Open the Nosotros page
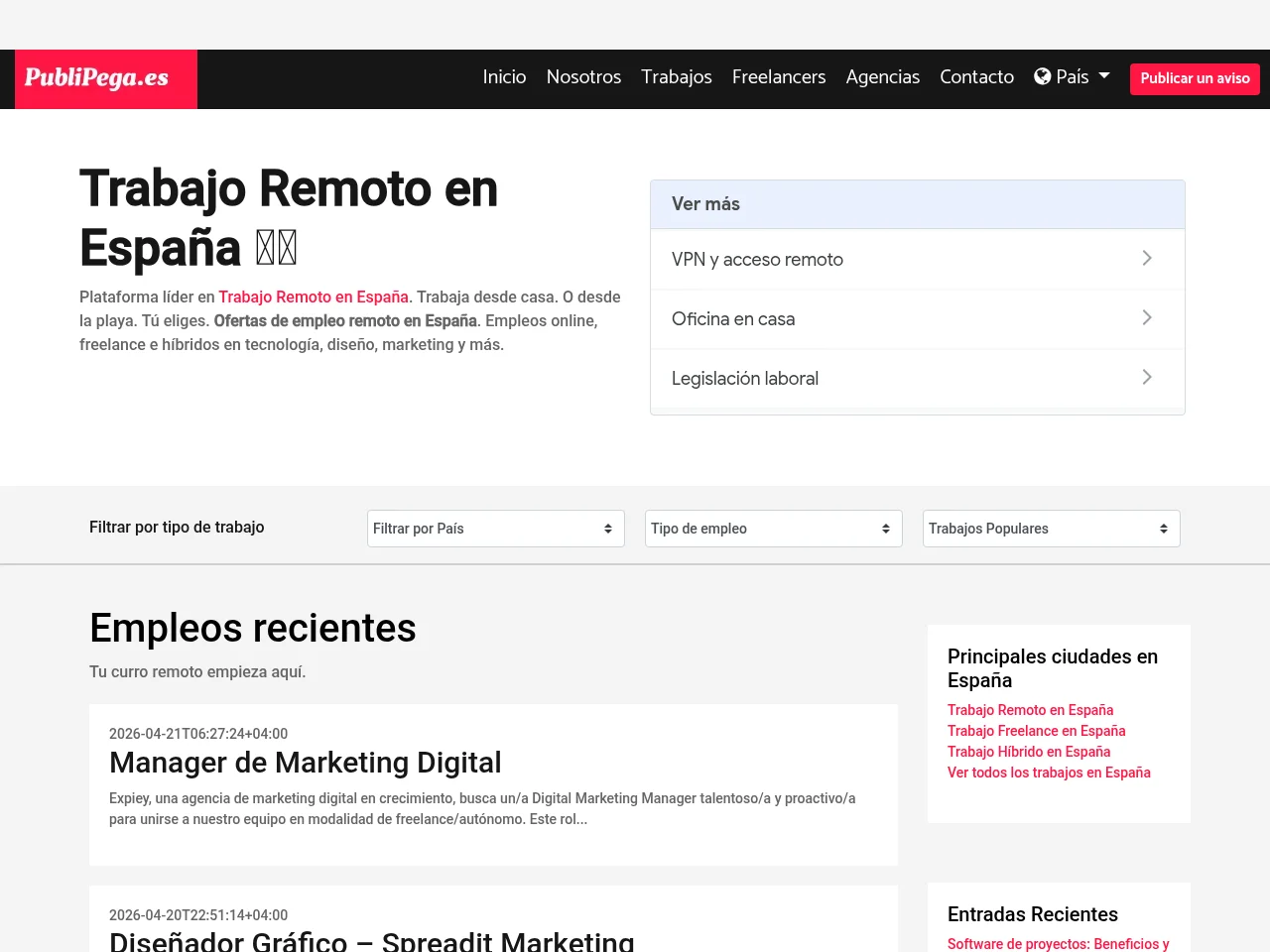Screen dimensions: 1270x952 [x=583, y=76]
